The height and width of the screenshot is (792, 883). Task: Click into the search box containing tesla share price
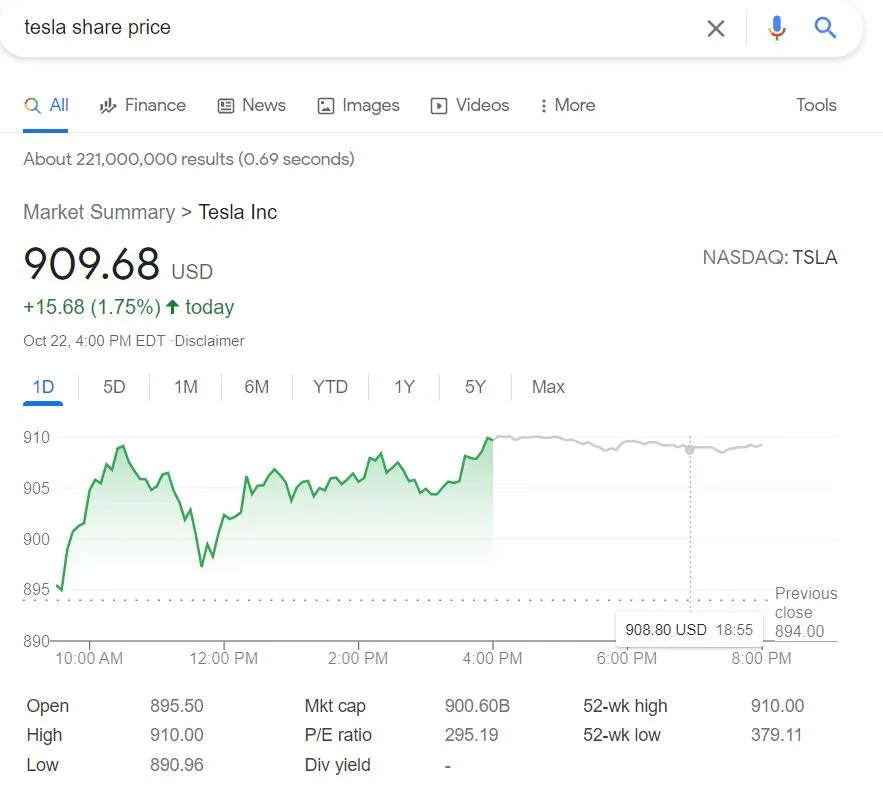[x=360, y=28]
